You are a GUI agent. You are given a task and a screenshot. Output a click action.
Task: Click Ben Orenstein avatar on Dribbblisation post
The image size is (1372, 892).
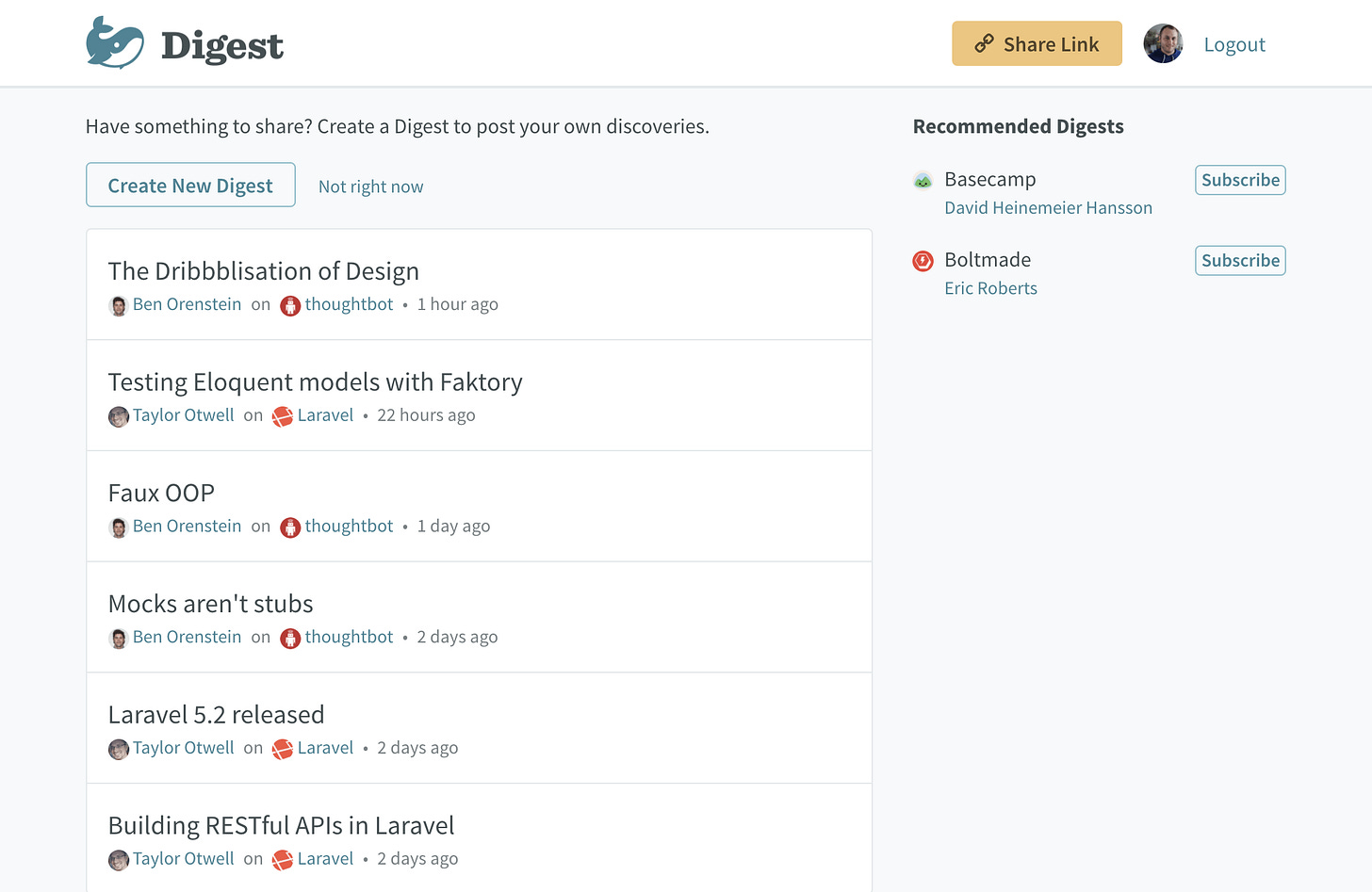[x=119, y=305]
